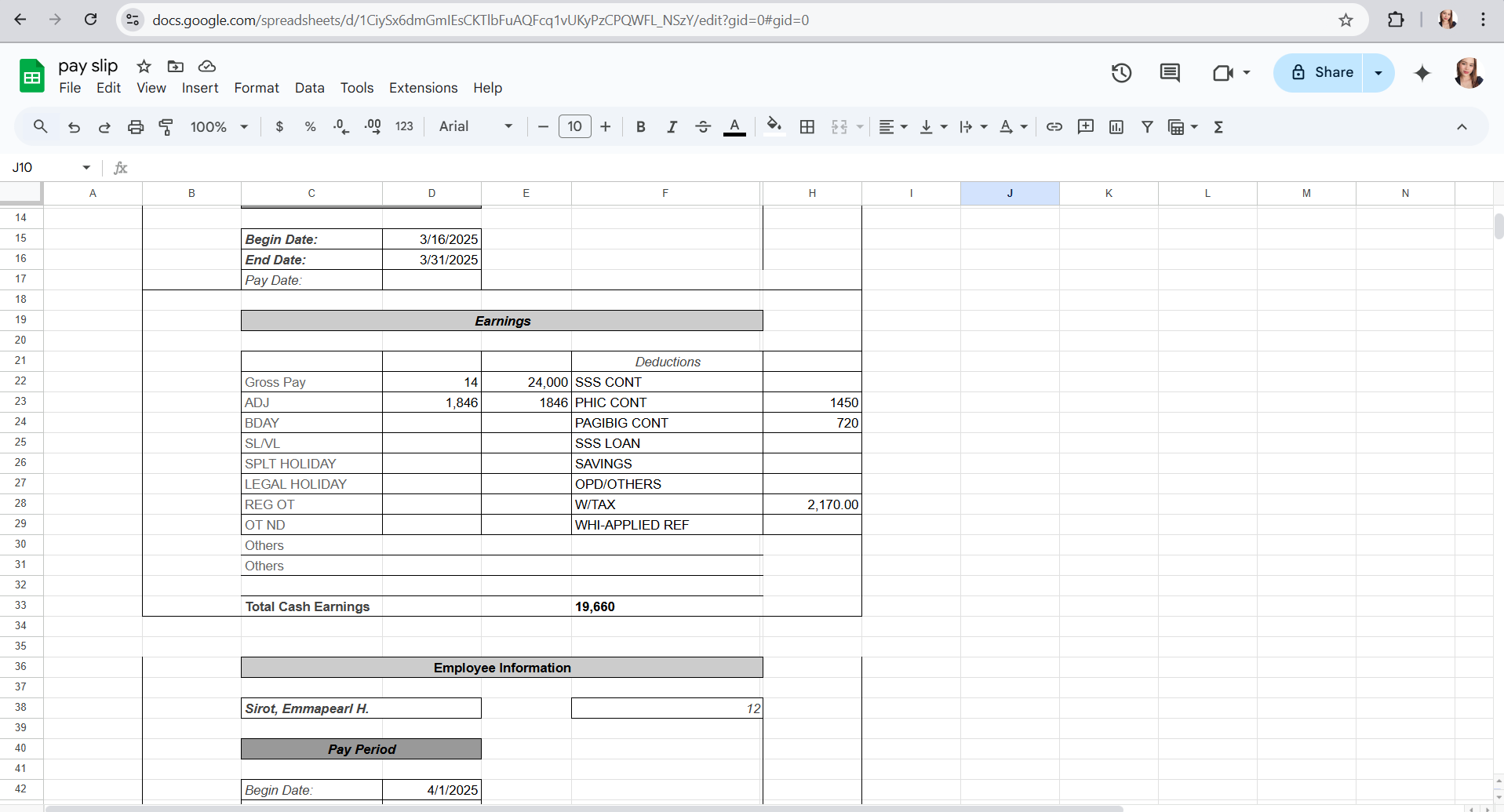Screen dimensions: 1504x812
Task: Toggle bold formatting
Action: coord(641,126)
